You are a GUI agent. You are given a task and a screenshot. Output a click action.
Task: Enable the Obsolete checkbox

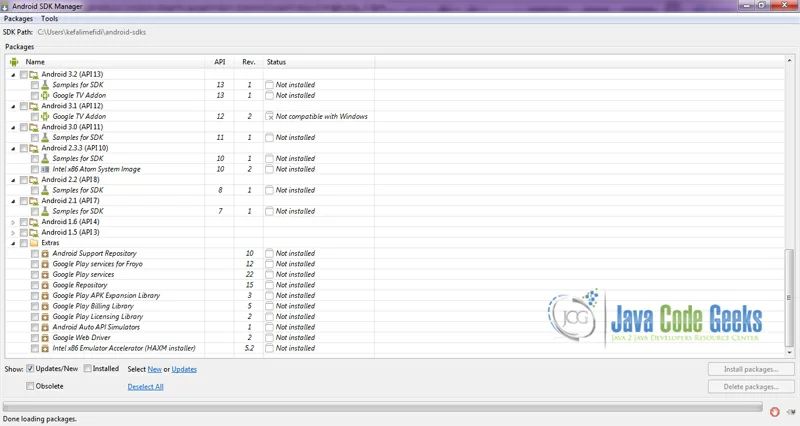pos(30,386)
